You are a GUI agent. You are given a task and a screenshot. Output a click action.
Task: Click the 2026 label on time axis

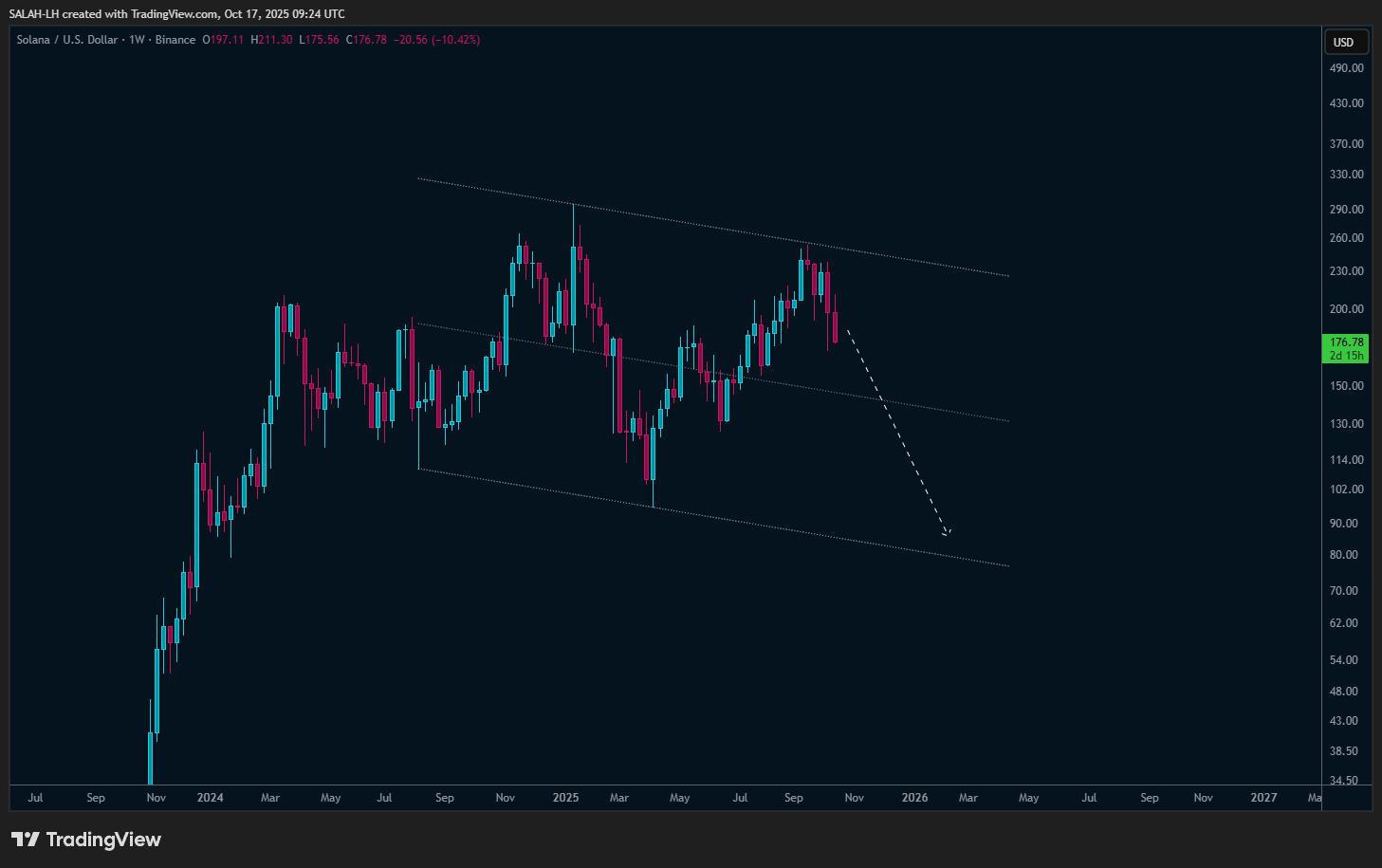[915, 798]
